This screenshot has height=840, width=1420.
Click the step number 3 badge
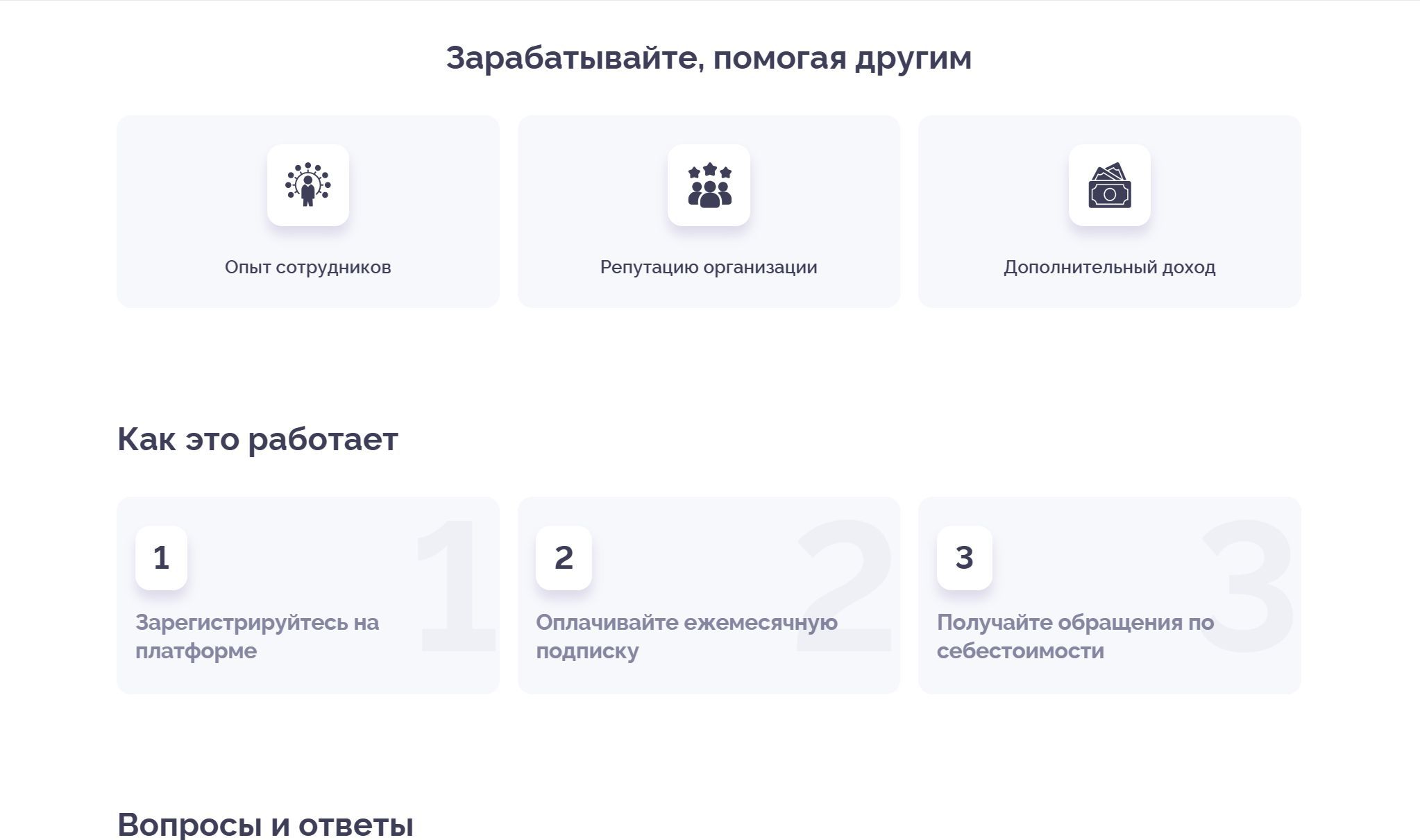(x=964, y=558)
